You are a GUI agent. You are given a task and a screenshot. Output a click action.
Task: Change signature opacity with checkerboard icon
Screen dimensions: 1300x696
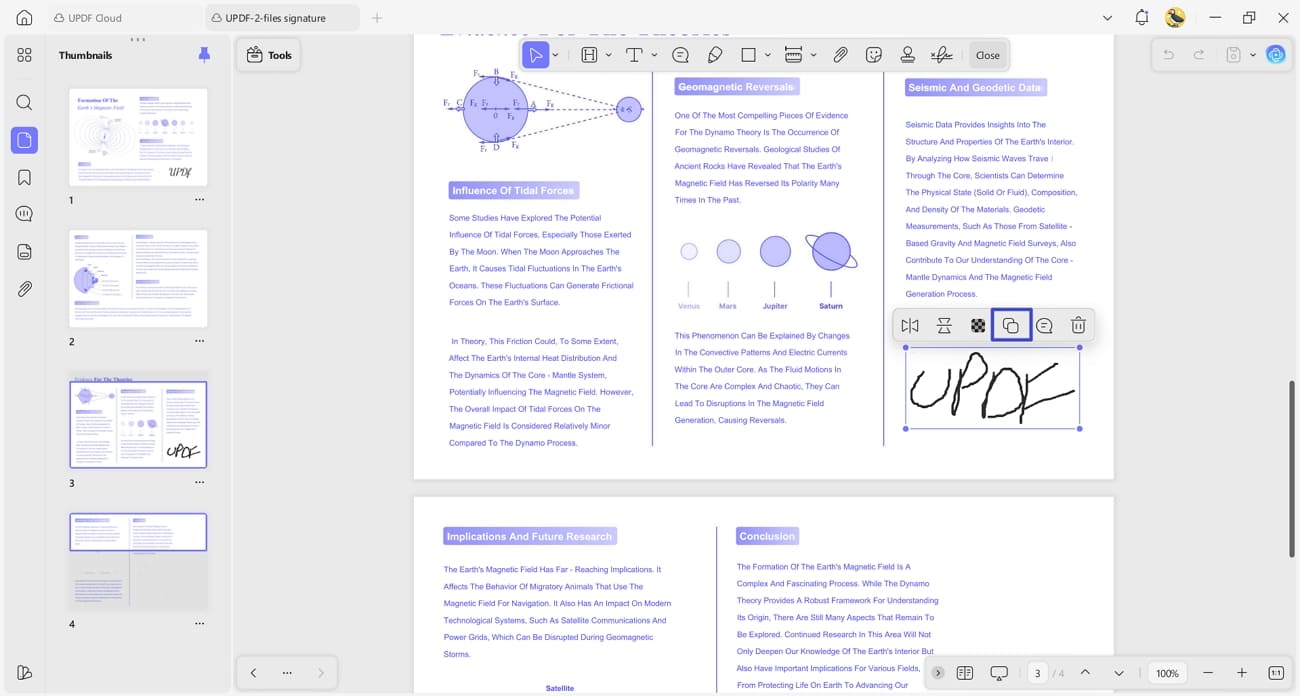pos(978,326)
